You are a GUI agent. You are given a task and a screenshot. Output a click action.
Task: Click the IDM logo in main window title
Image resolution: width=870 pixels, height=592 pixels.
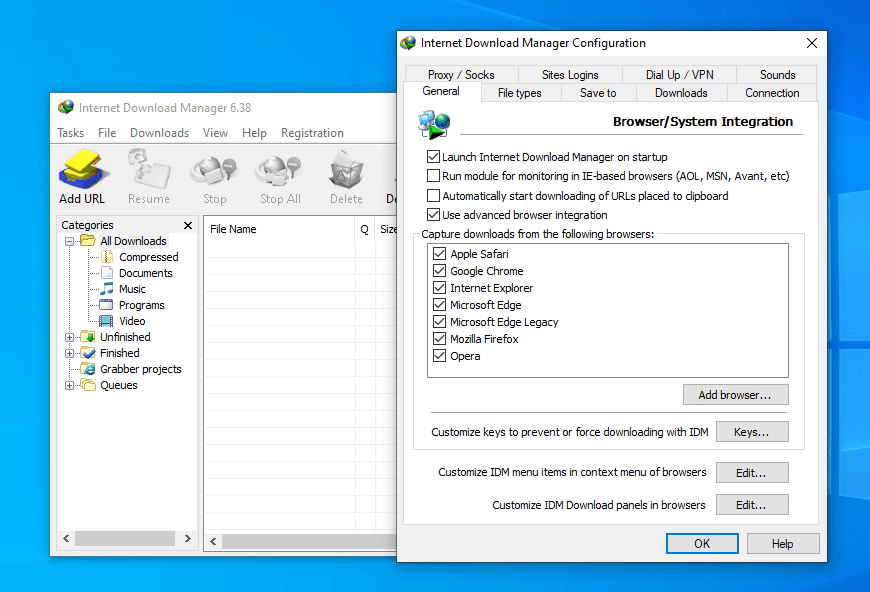click(66, 107)
